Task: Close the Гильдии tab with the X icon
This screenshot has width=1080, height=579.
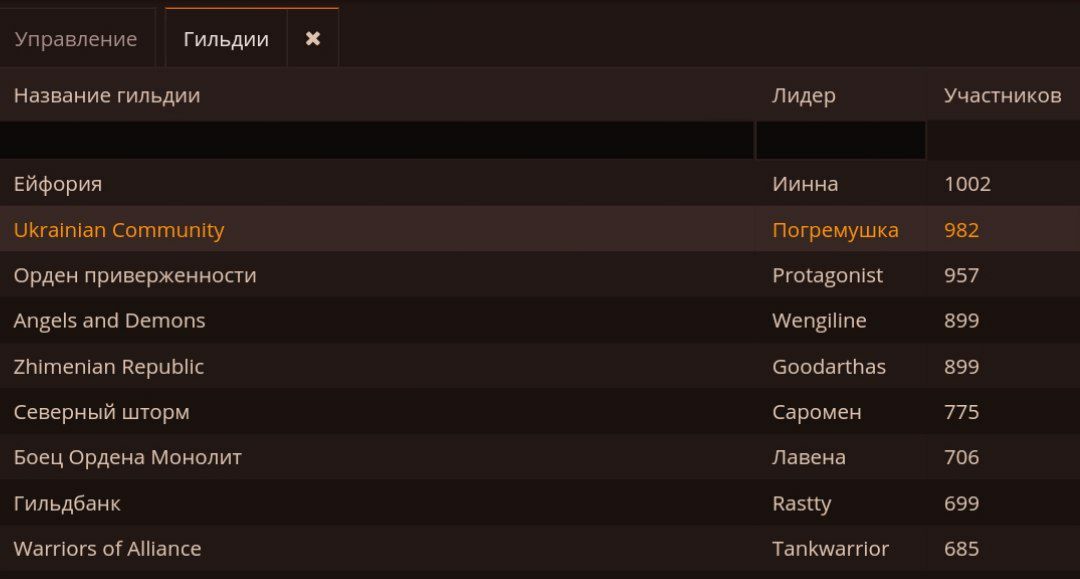Action: point(313,39)
